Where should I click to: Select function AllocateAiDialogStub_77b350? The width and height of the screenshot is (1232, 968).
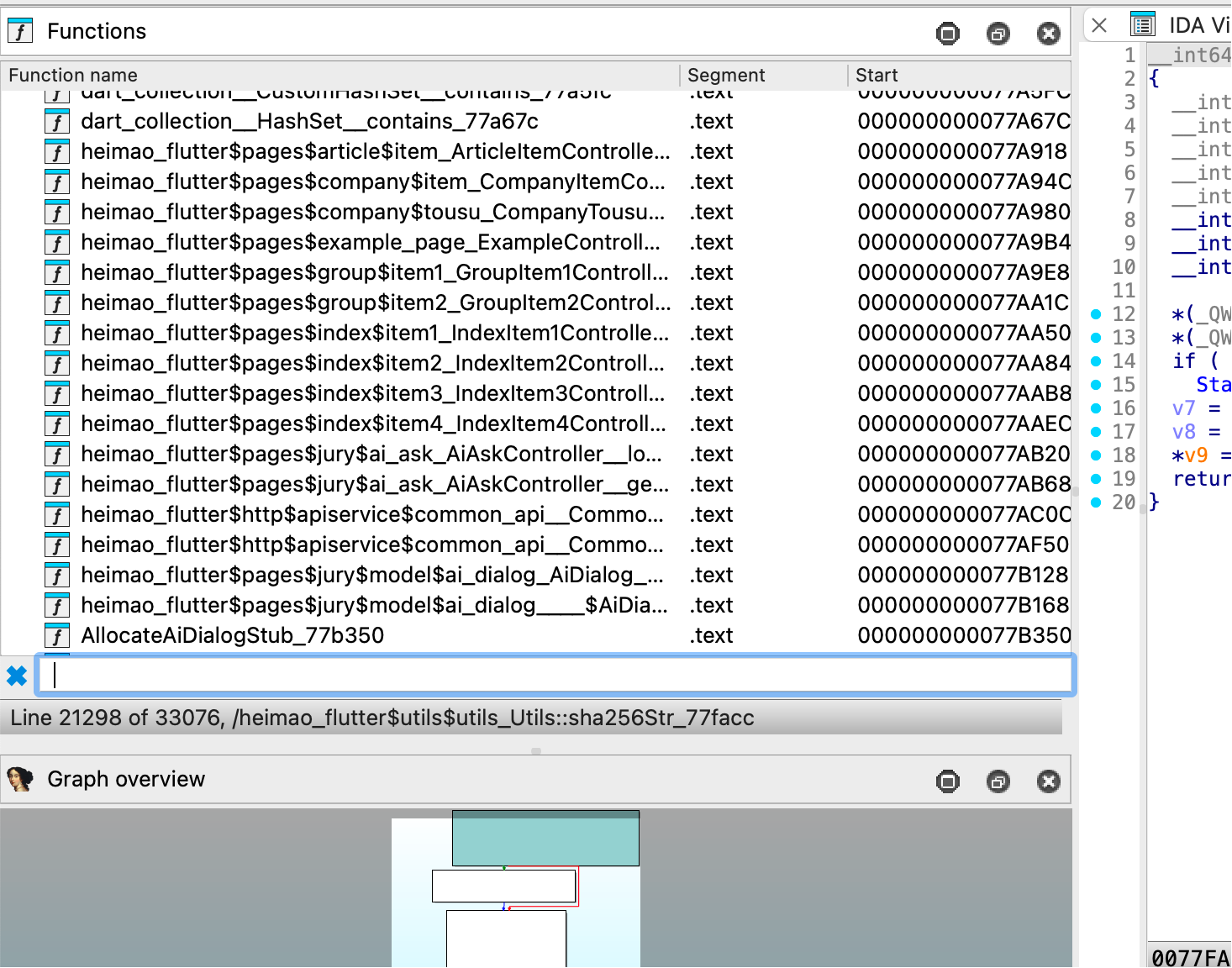(x=233, y=636)
